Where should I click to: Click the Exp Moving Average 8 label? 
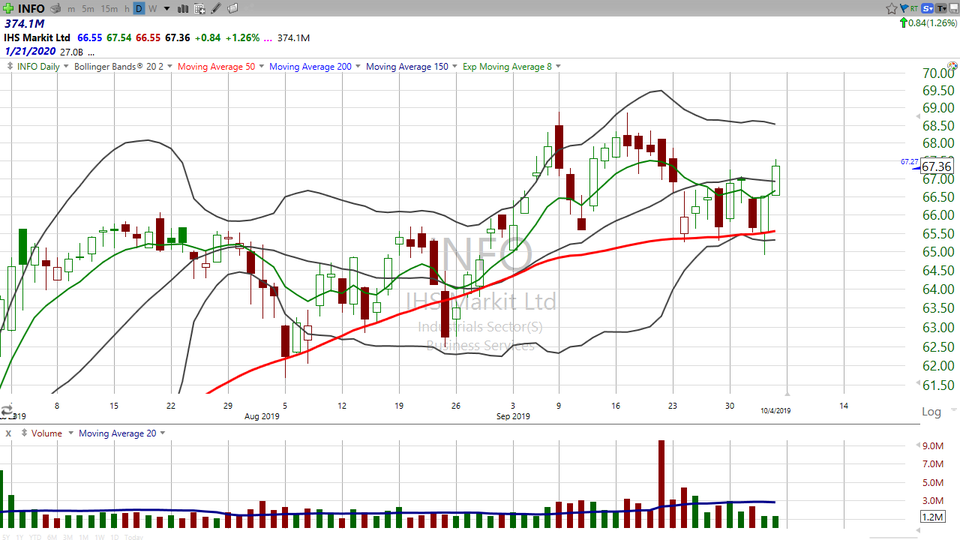click(x=507, y=67)
